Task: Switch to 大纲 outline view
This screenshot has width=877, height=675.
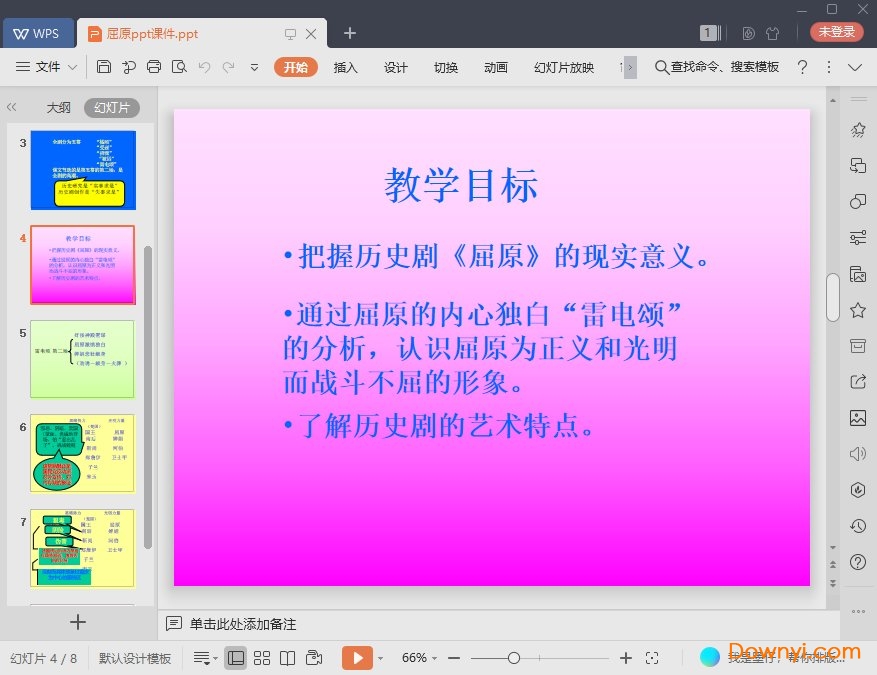Action: pos(58,107)
